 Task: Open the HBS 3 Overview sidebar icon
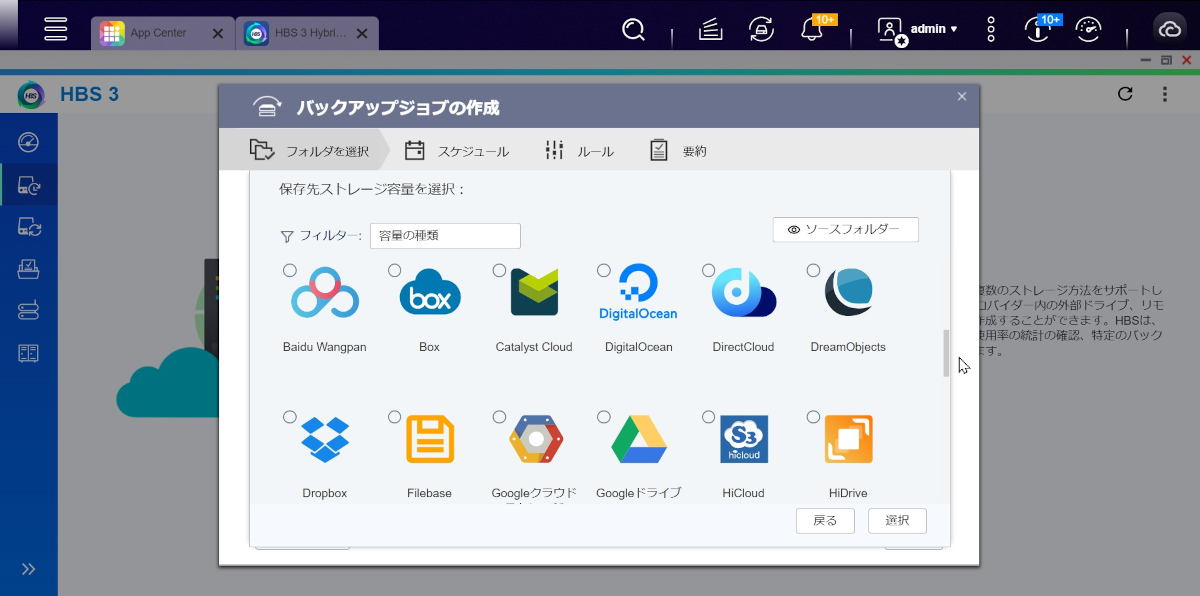coord(28,141)
